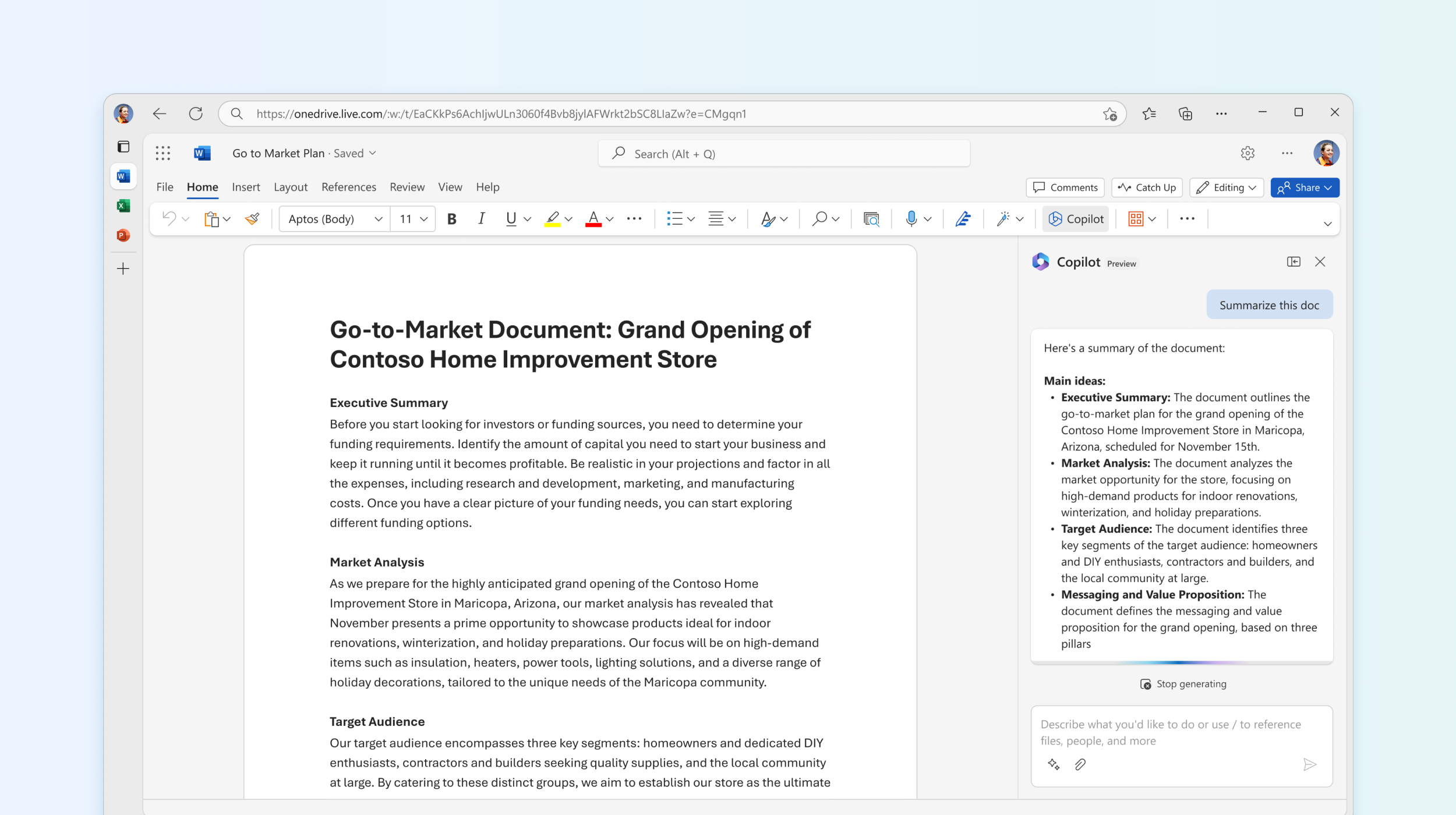Click Summarize this doc button

click(x=1269, y=305)
